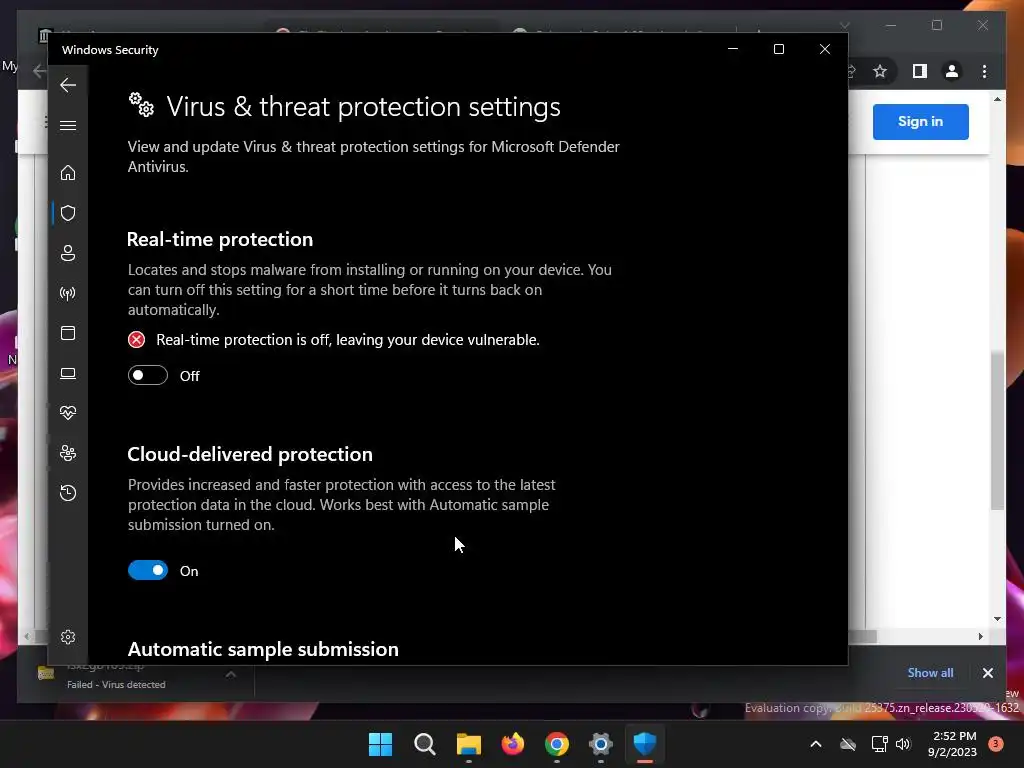The height and width of the screenshot is (768, 1024).
Task: Click OneDrive cloud tray icon
Action: tap(848, 744)
